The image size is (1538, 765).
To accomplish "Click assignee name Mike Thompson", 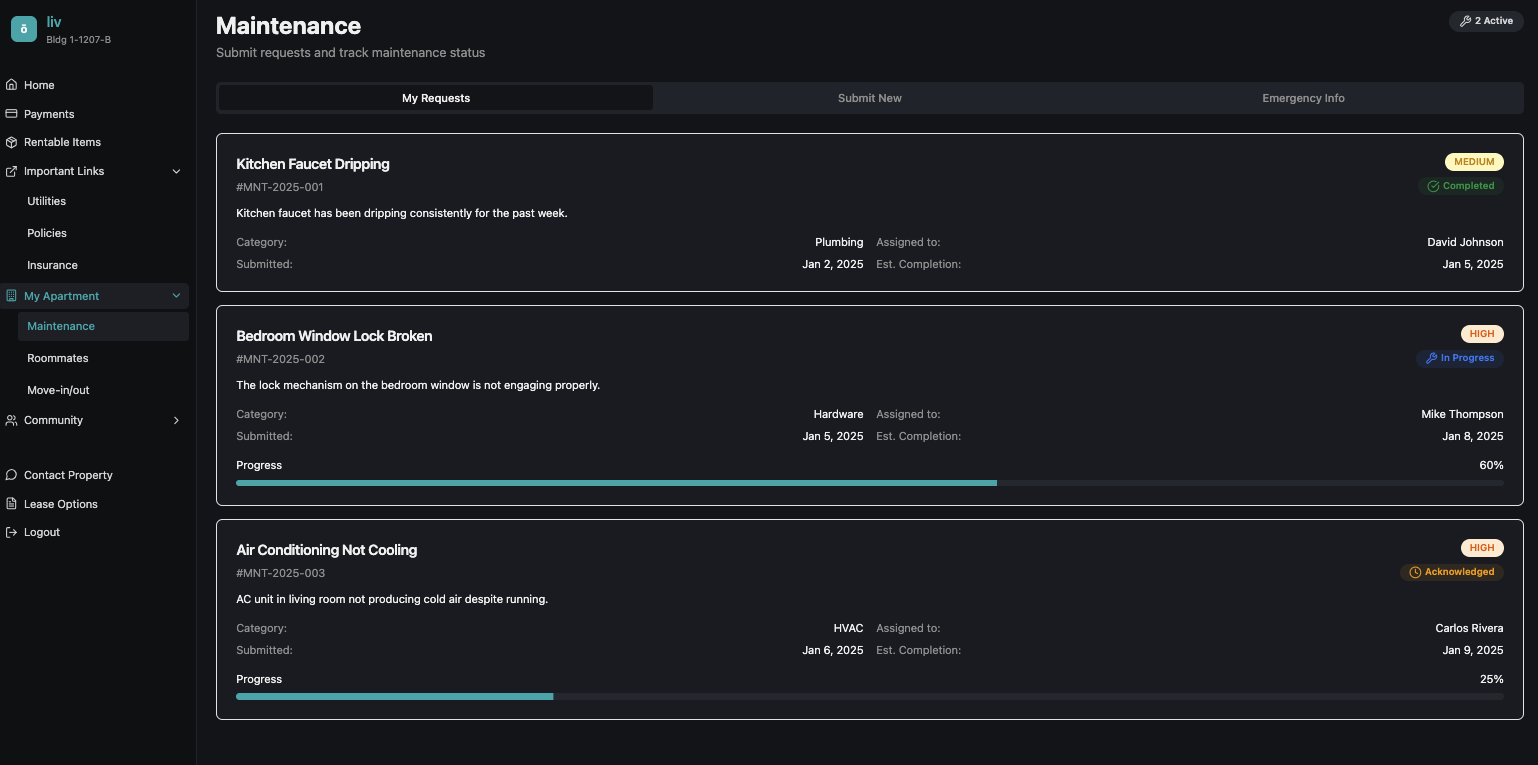I will pyautogui.click(x=1462, y=414).
